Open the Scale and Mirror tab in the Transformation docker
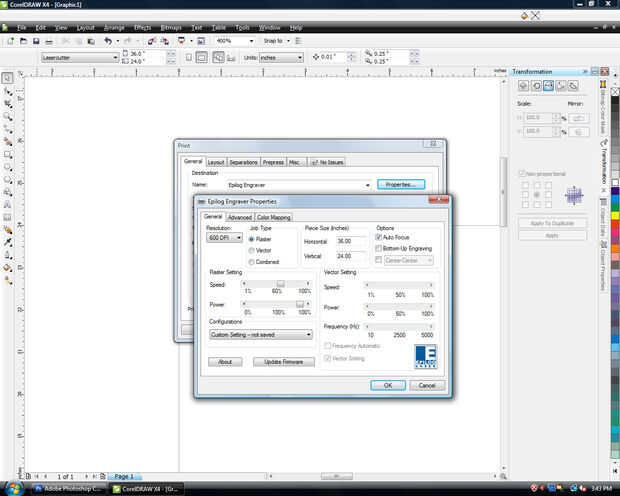 pyautogui.click(x=548, y=85)
